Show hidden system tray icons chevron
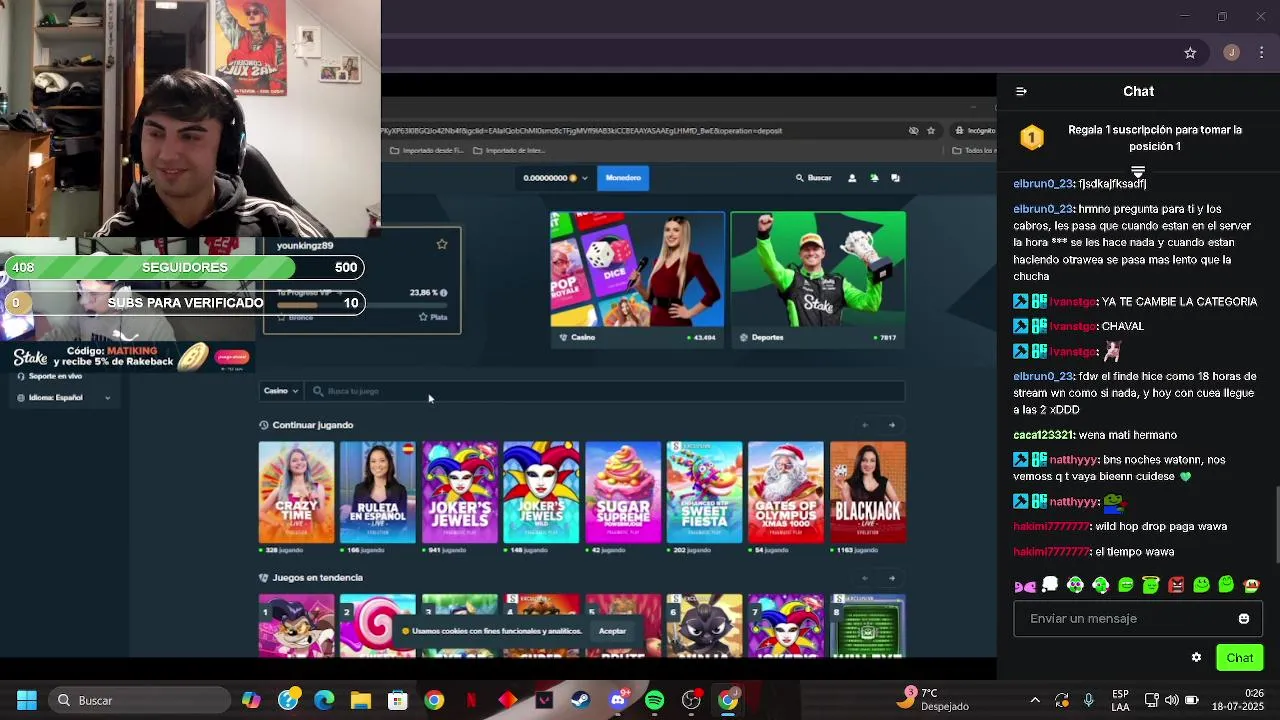Image resolution: width=1280 pixels, height=720 pixels. (1035, 700)
